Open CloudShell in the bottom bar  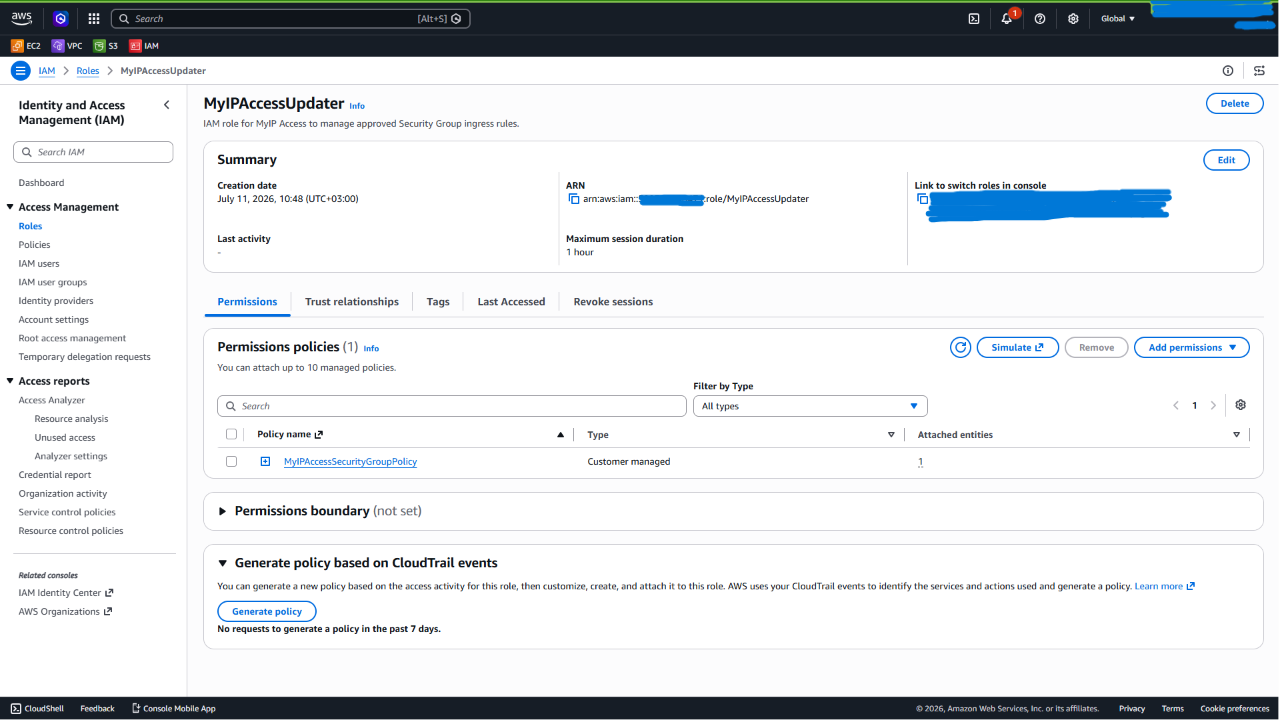(x=37, y=708)
